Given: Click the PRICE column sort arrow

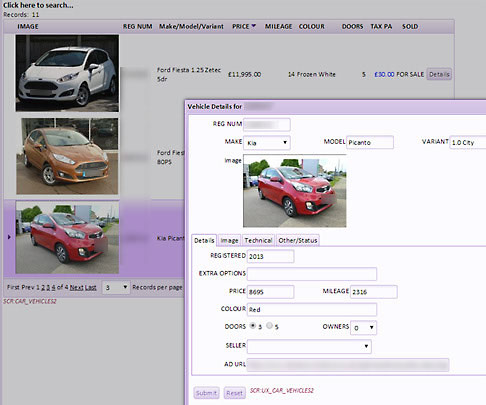Looking at the screenshot, I should pos(254,26).
